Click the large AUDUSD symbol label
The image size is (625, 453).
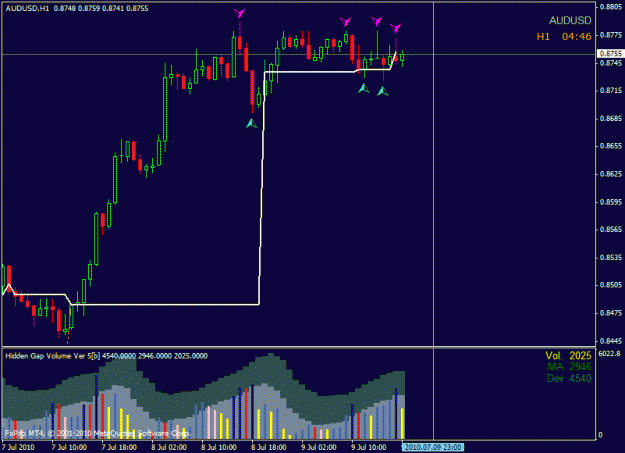click(570, 20)
